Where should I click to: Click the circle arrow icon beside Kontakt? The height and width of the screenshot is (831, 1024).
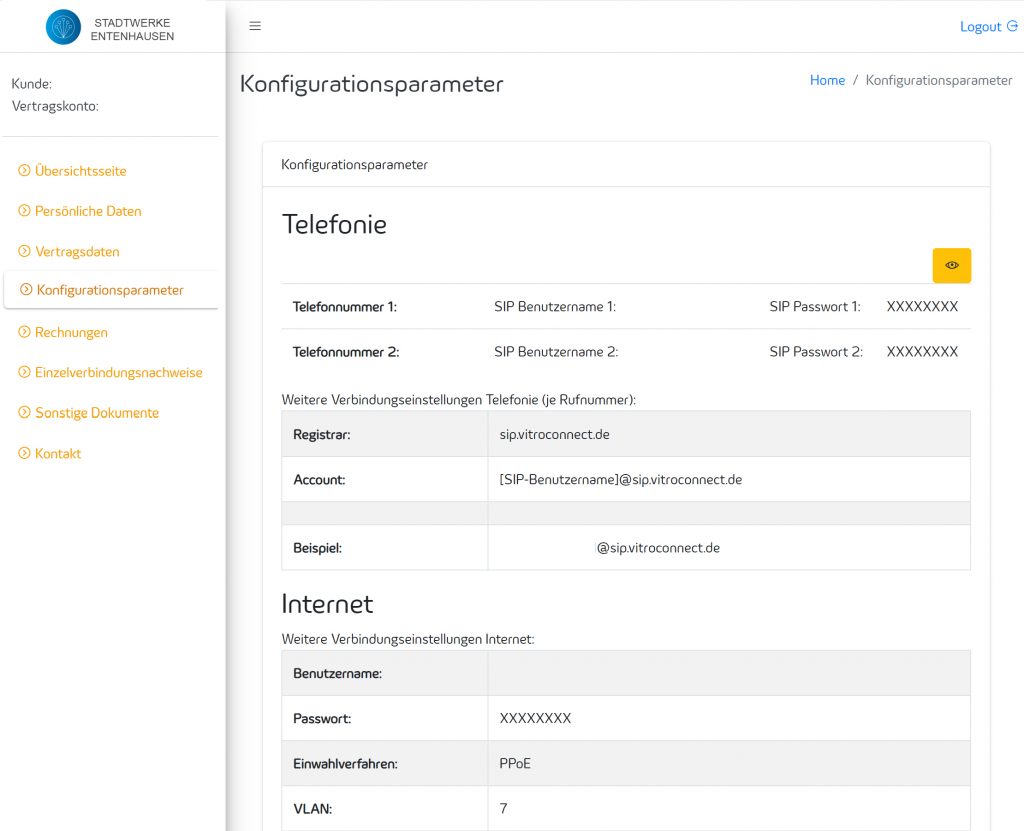(x=24, y=453)
